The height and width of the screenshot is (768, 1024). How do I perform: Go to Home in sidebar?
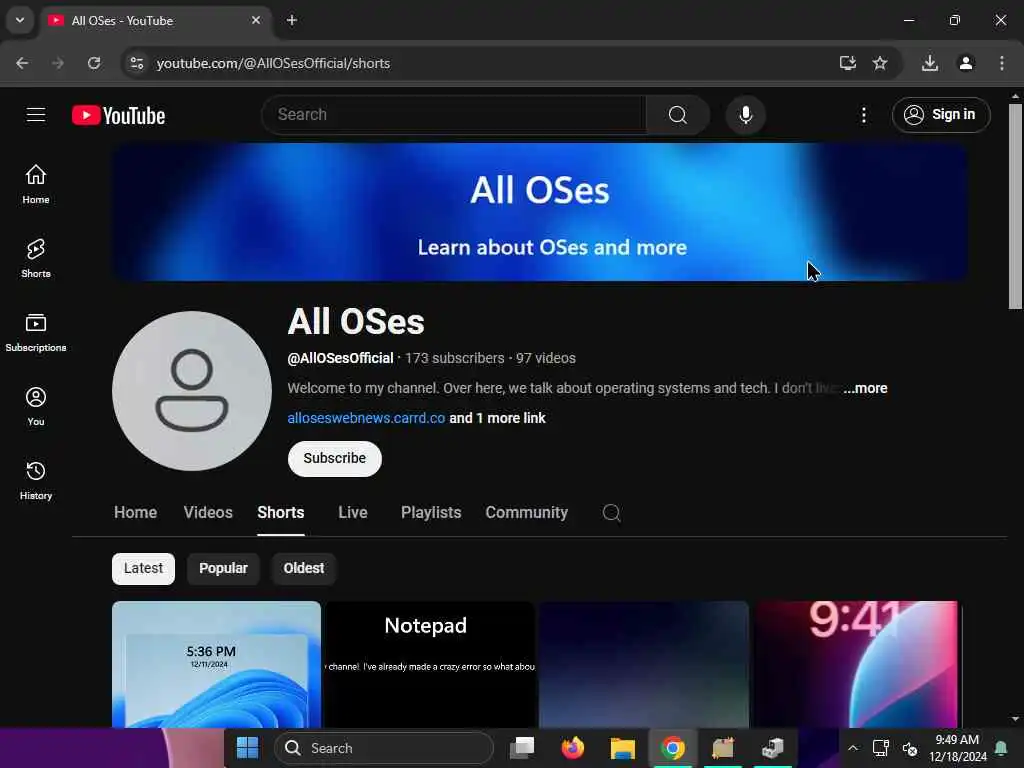pos(36,184)
